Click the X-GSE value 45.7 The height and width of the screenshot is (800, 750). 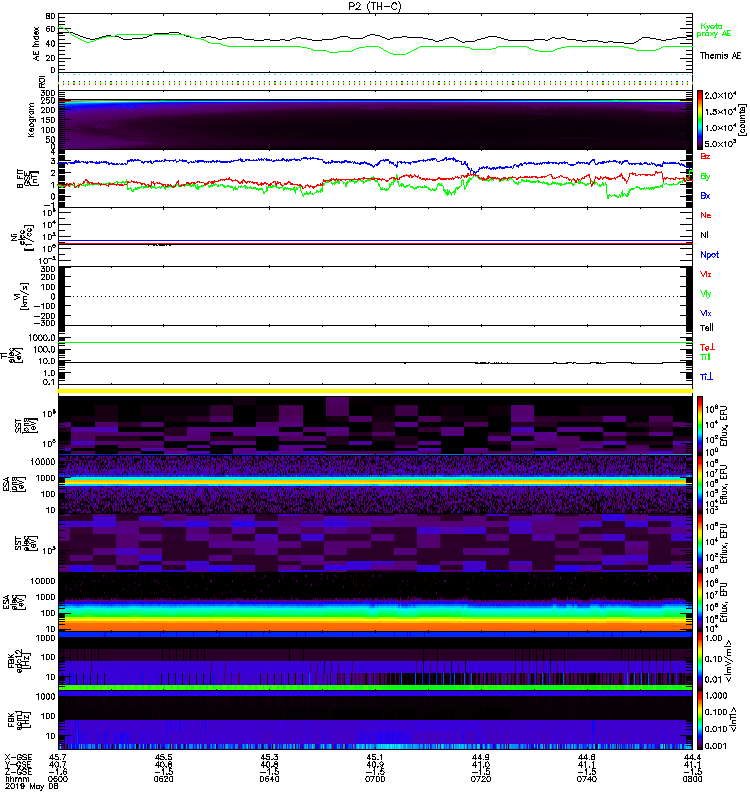tap(58, 757)
